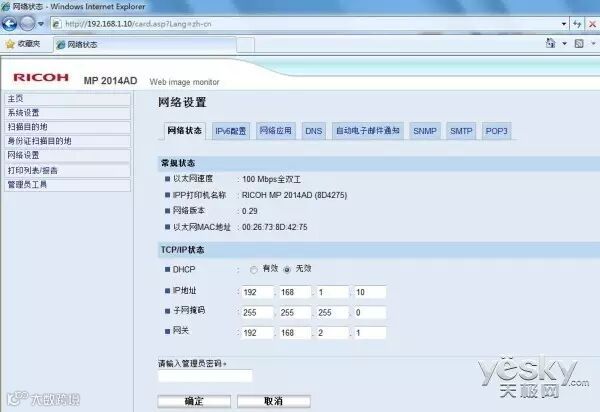Open 网络设置 in the left sidebar
Image resolution: width=600 pixels, height=412 pixels.
pyautogui.click(x=67, y=155)
